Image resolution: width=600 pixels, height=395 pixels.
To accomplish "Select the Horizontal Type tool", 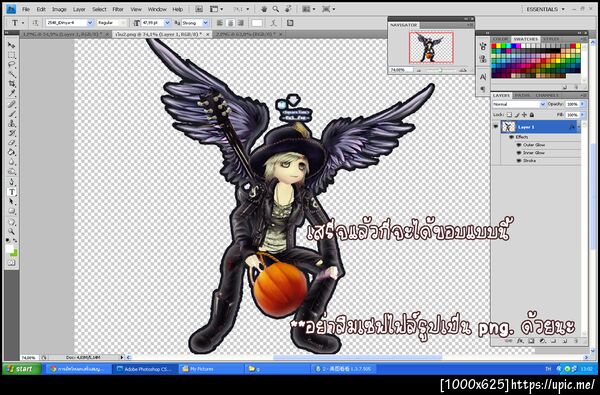I will pos(12,192).
